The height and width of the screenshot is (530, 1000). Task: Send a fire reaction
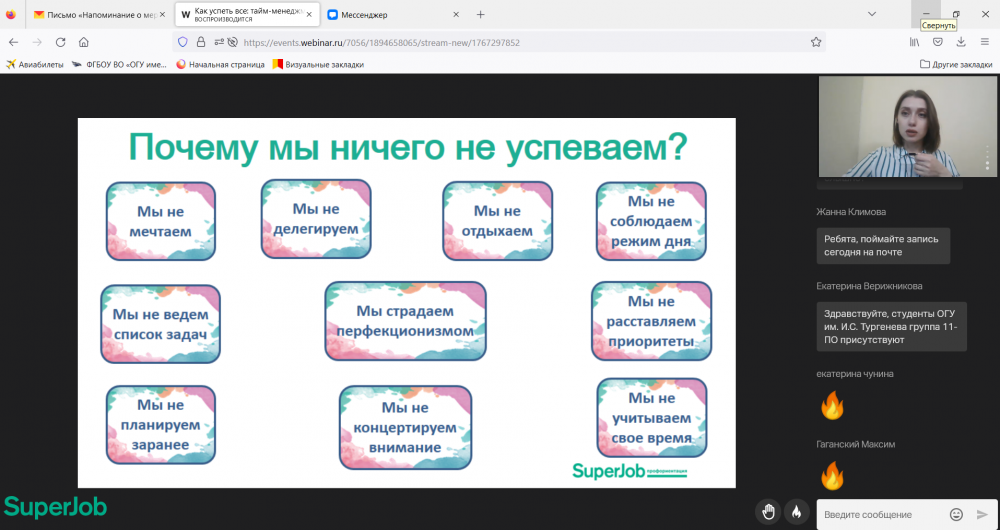pyautogui.click(x=797, y=512)
